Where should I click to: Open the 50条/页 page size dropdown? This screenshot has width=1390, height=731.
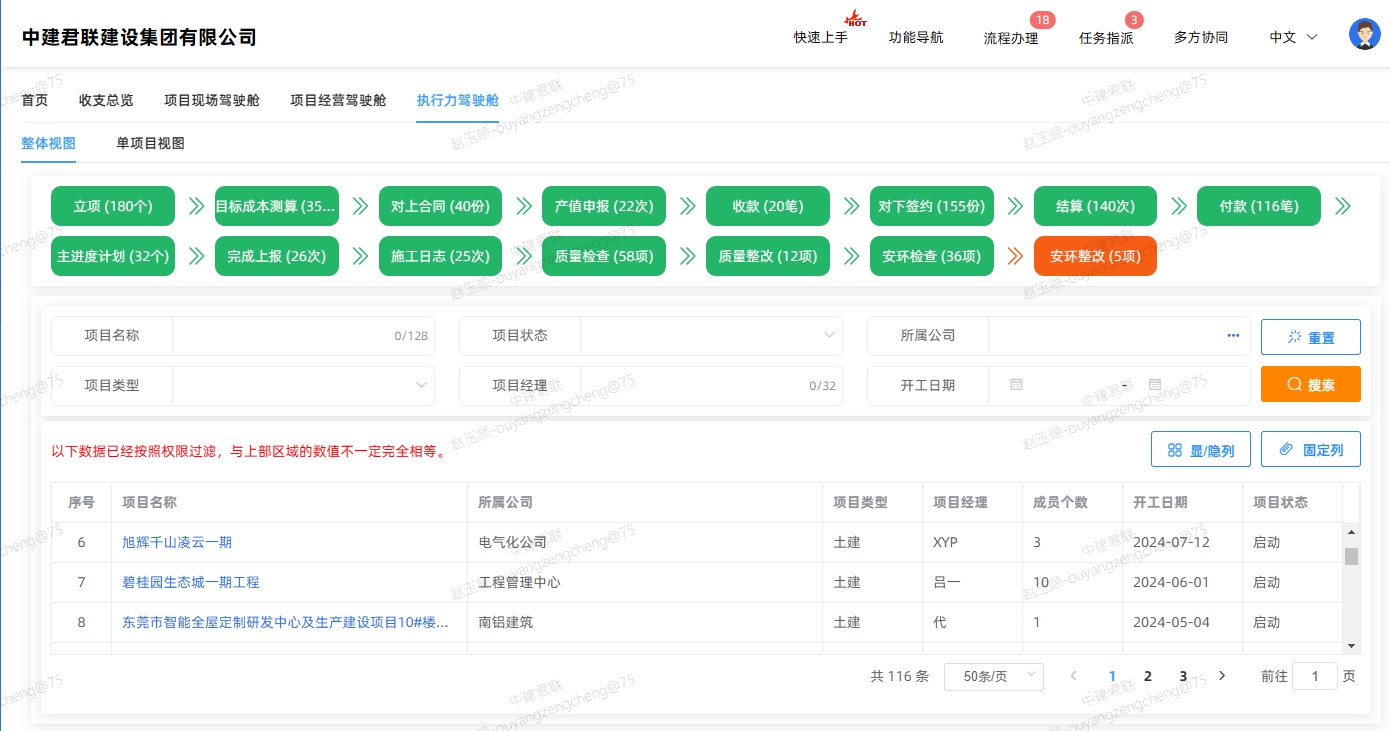[x=993, y=676]
